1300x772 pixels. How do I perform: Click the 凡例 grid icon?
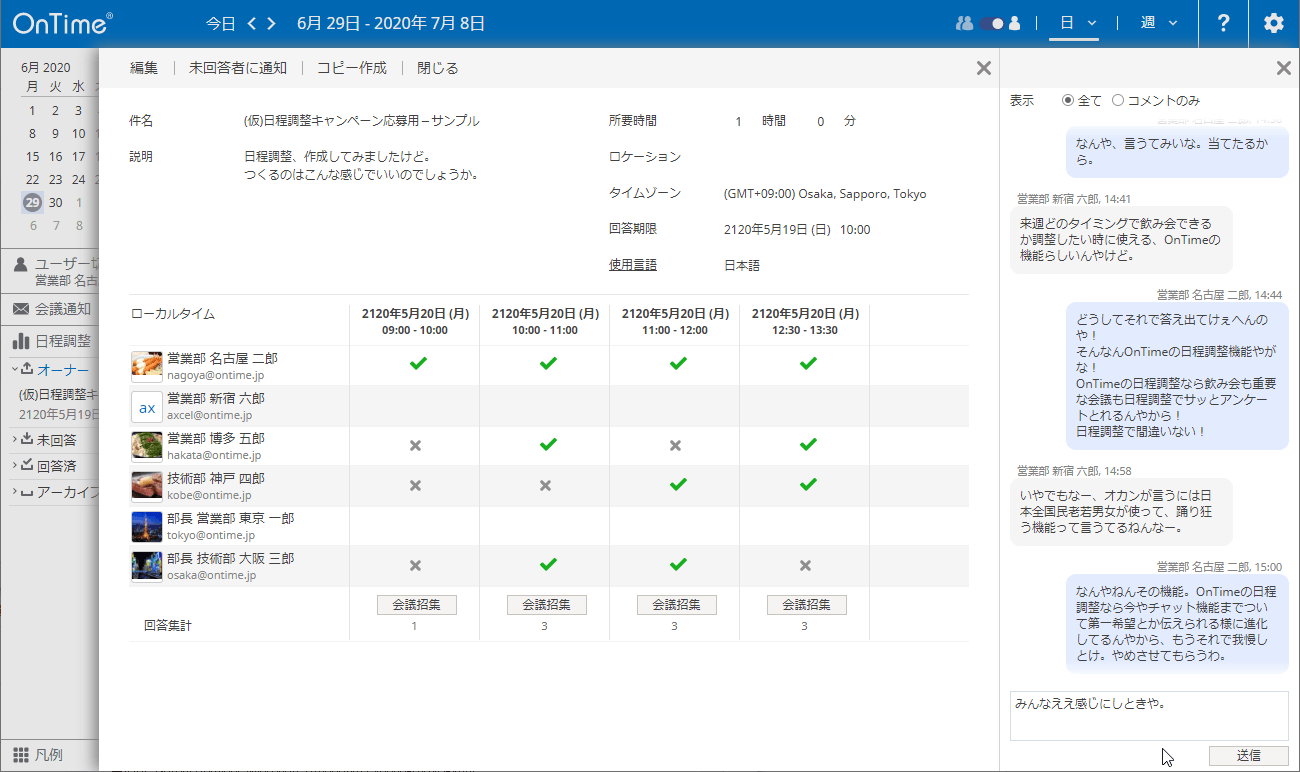click(20, 755)
